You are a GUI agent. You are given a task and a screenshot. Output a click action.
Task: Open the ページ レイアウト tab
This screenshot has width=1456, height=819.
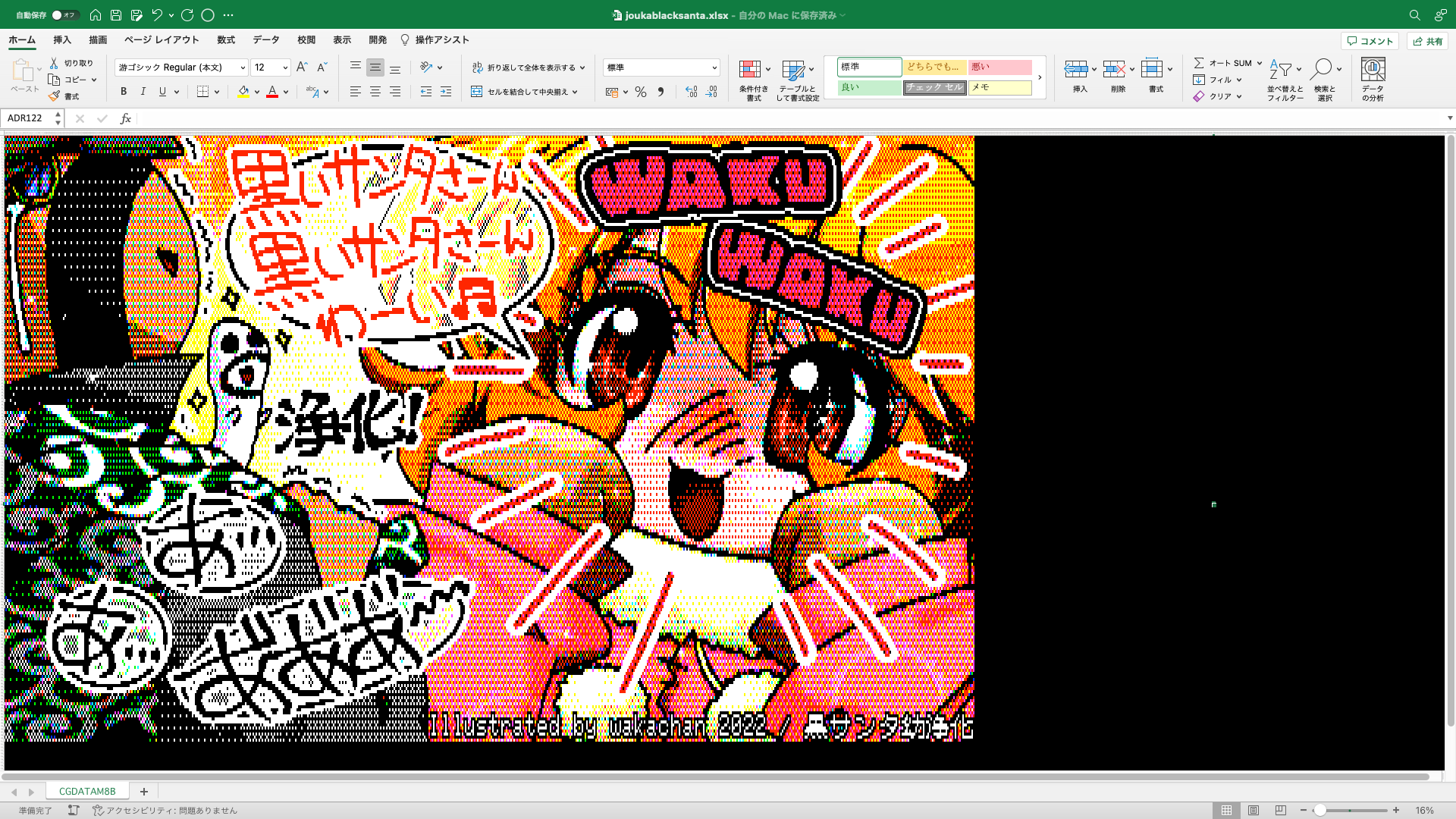coord(162,40)
